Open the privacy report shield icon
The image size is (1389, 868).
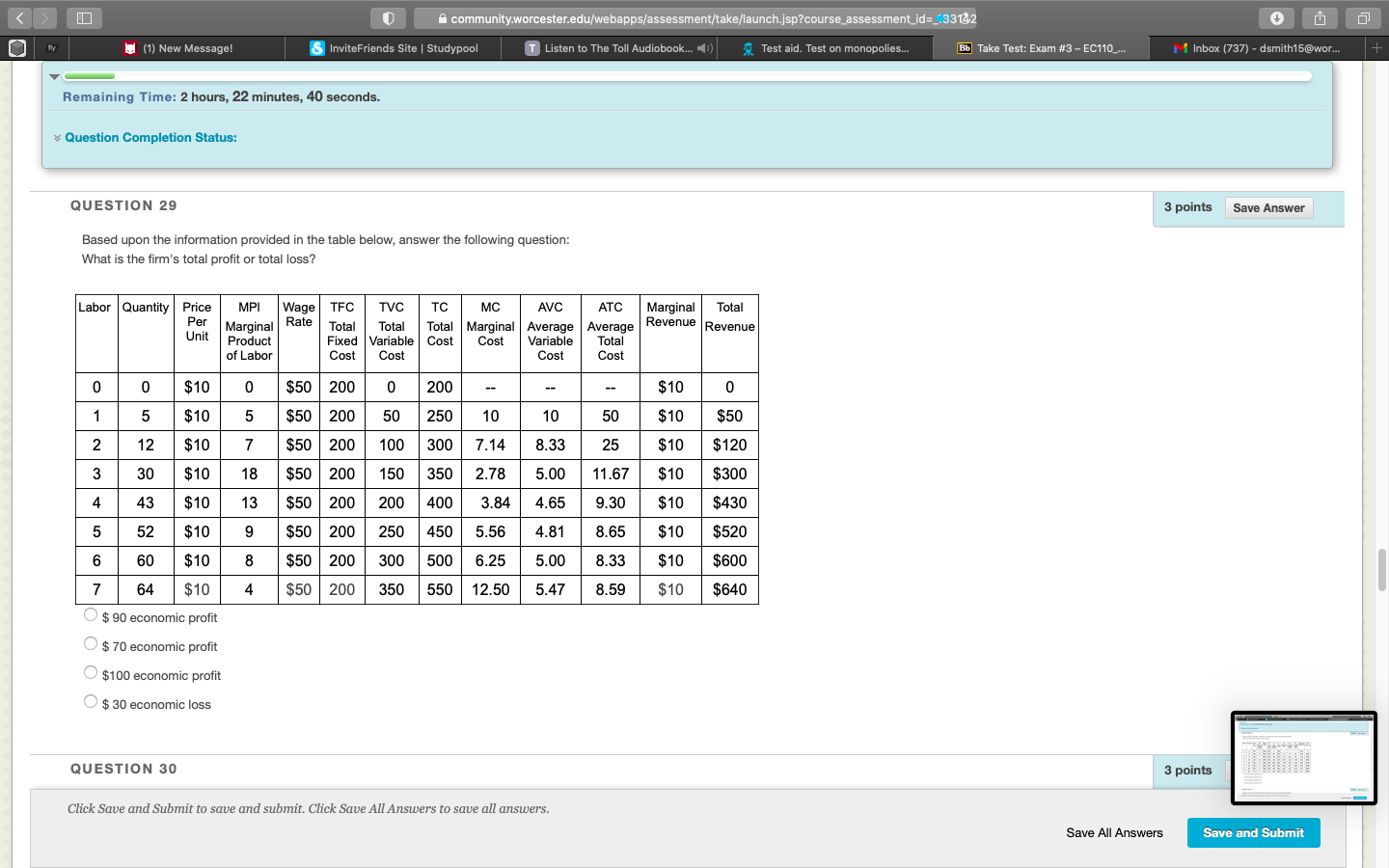[388, 18]
